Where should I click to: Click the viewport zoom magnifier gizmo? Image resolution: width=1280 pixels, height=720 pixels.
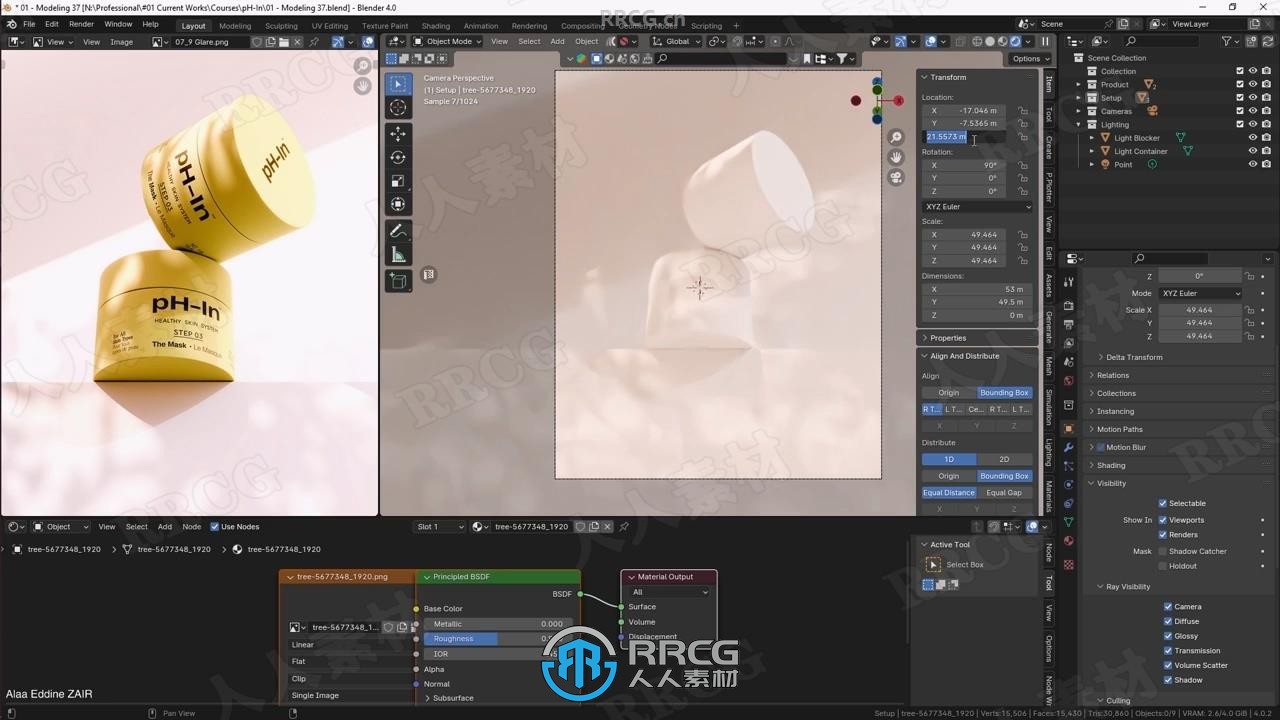coord(896,137)
